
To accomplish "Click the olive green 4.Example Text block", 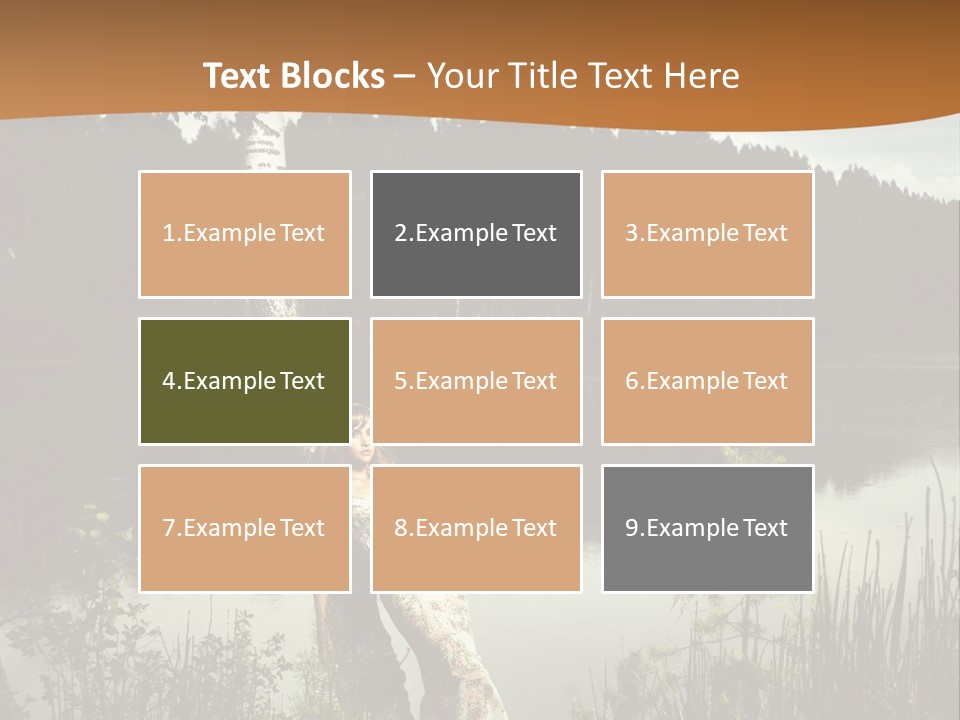I will point(245,381).
